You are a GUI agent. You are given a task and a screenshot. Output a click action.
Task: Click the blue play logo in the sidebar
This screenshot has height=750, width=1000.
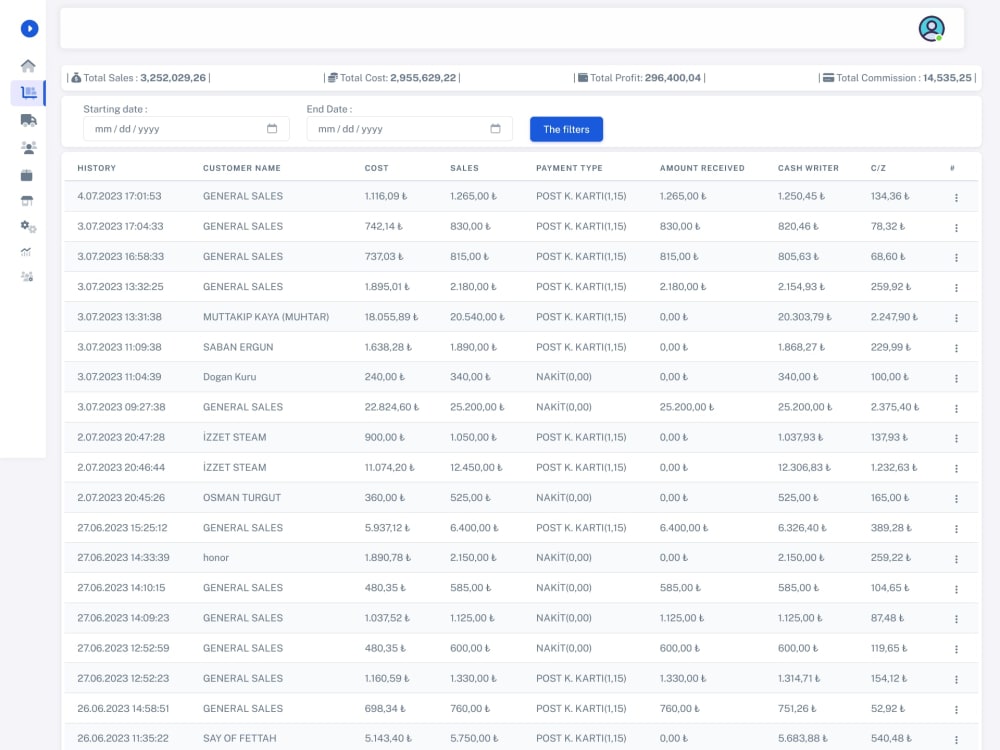click(x=29, y=29)
